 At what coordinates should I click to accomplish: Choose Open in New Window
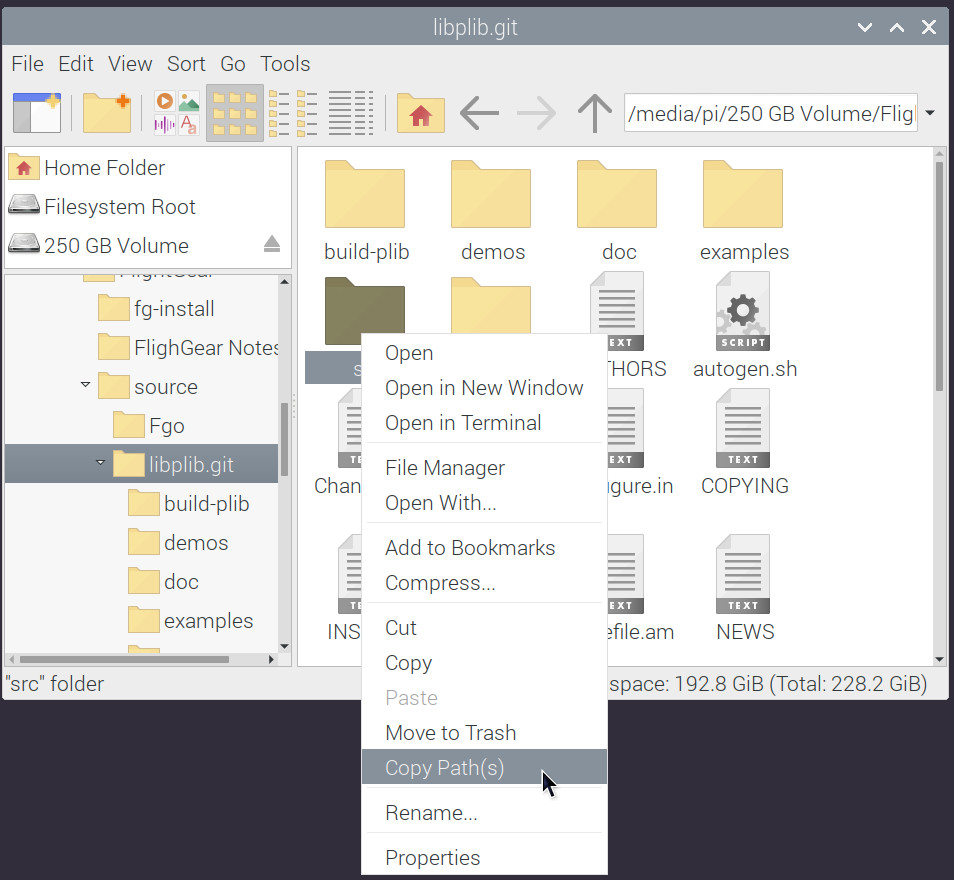click(484, 388)
